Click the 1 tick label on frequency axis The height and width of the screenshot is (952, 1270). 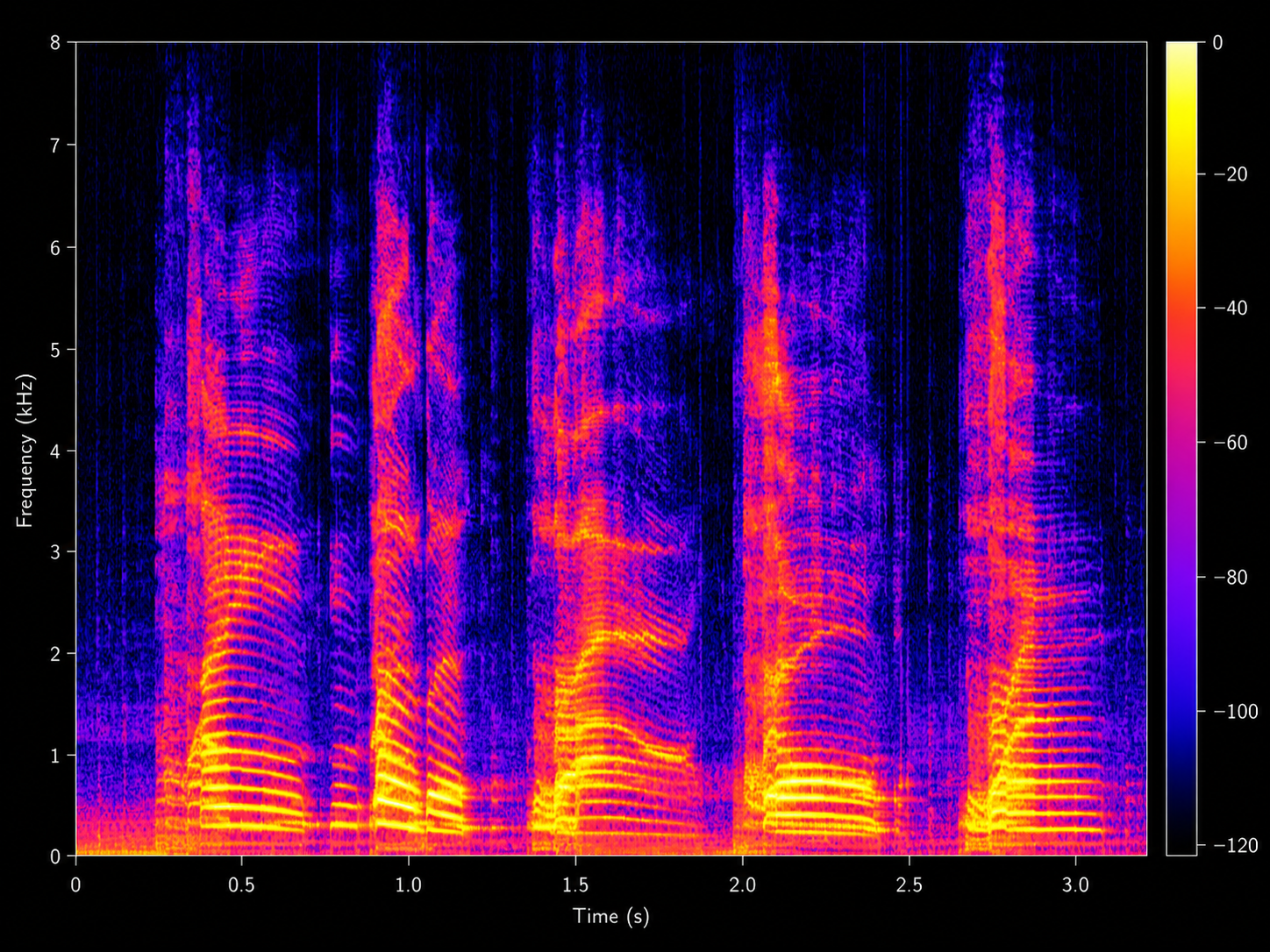click(56, 756)
